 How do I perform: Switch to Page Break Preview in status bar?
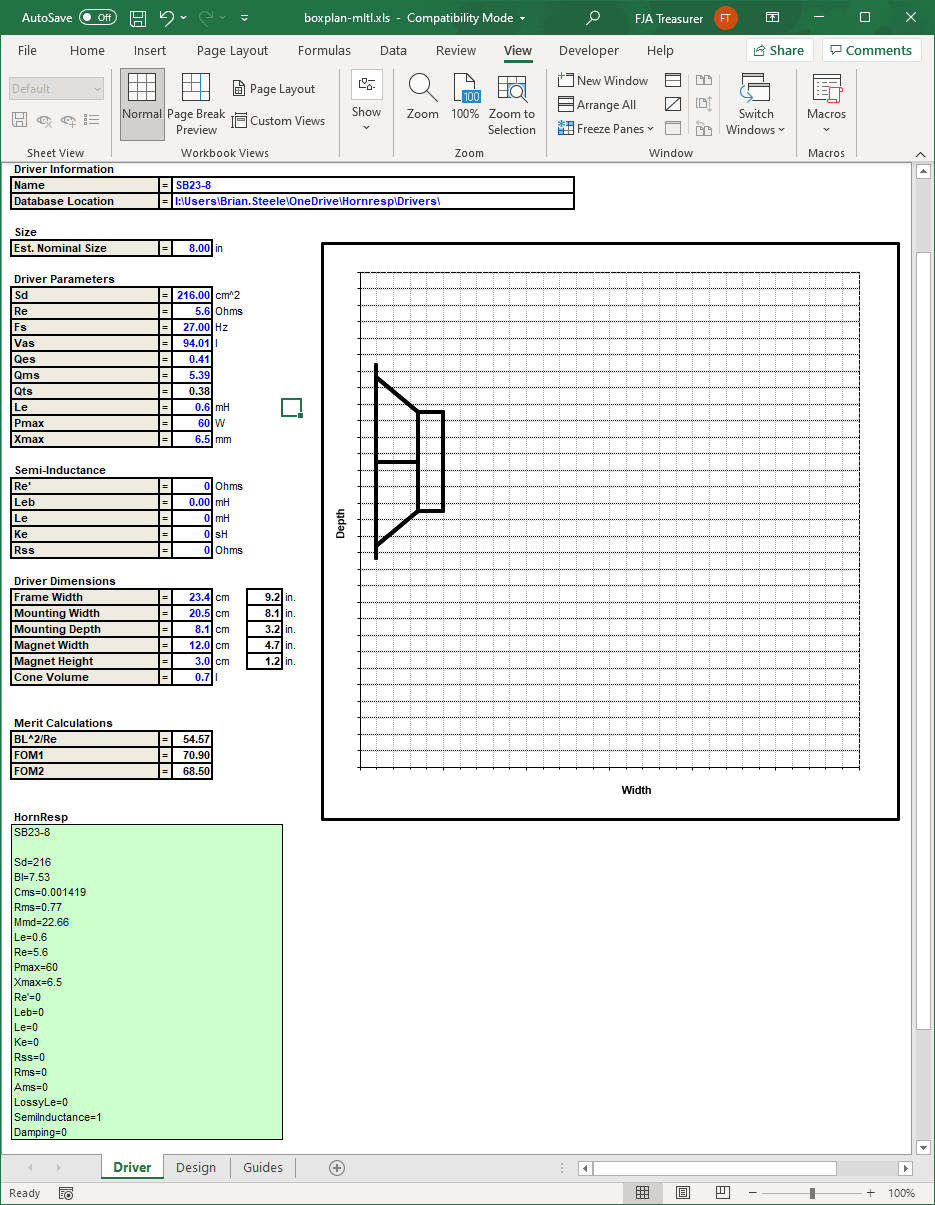coord(722,1193)
